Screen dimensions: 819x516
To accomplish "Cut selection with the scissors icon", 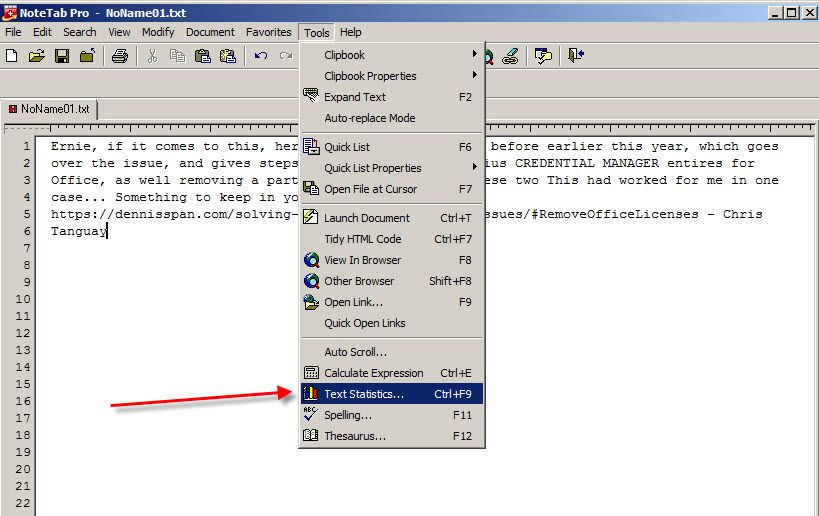I will pyautogui.click(x=153, y=56).
